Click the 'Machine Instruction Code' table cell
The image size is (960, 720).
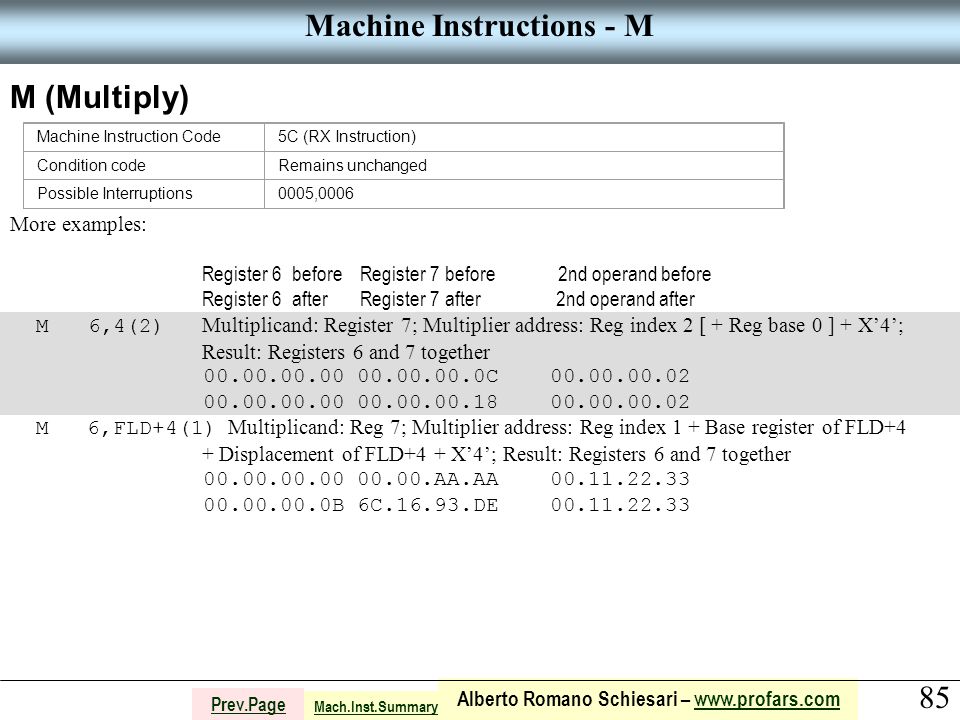tap(144, 137)
